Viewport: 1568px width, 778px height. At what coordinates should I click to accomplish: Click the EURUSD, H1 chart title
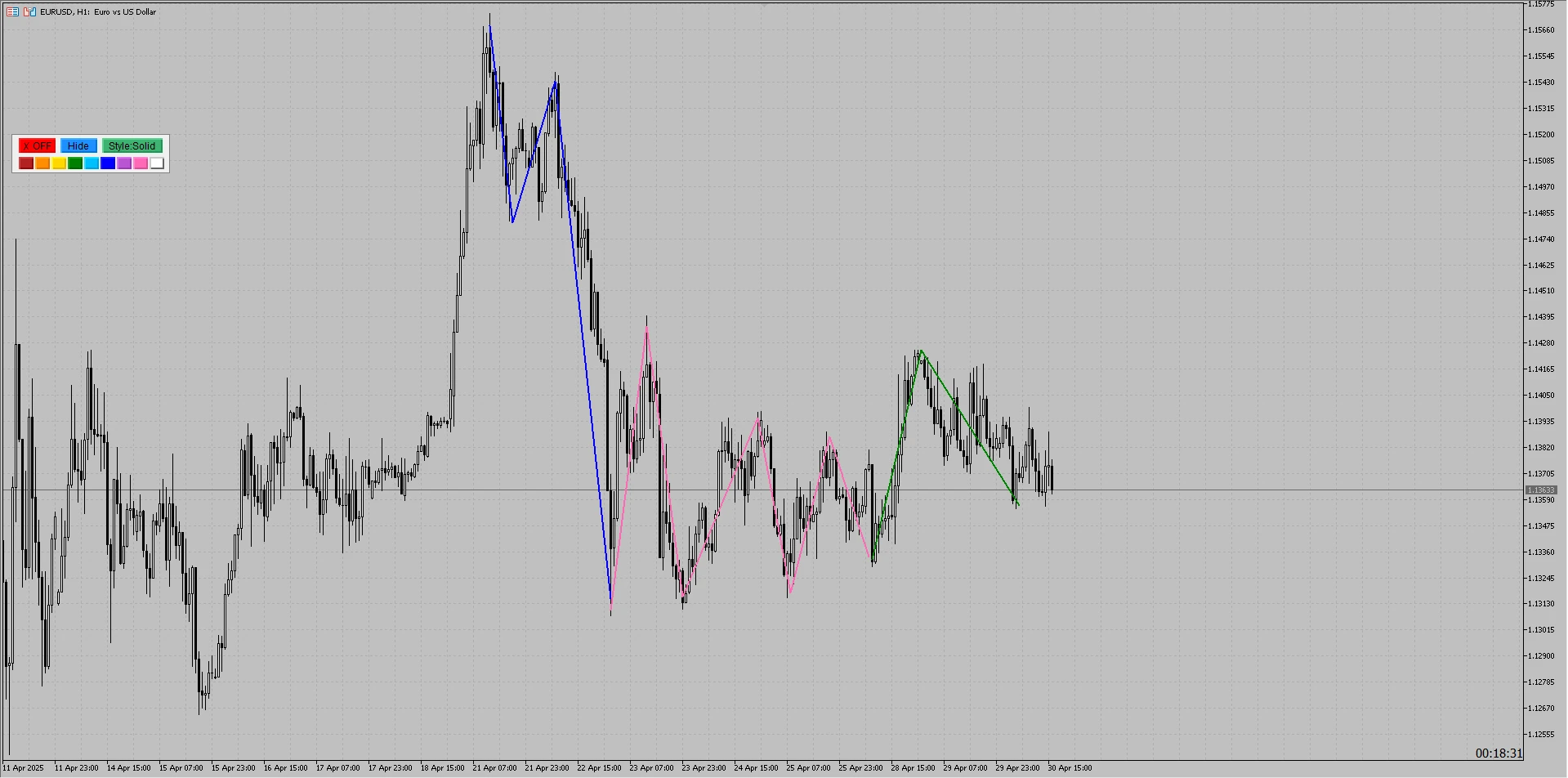coord(98,12)
